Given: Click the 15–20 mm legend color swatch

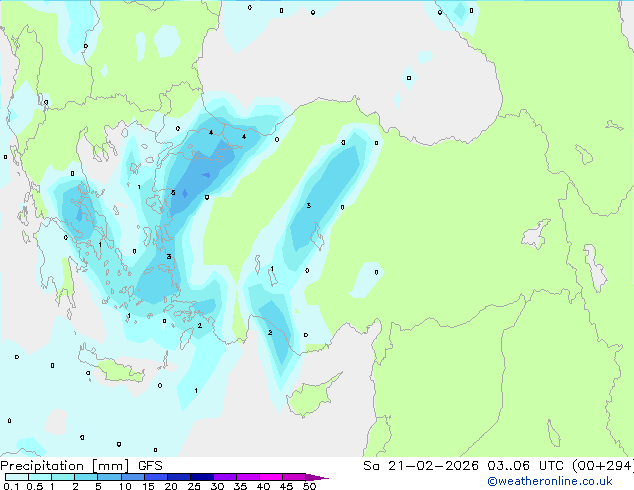Looking at the screenshot, I should (x=156, y=477).
